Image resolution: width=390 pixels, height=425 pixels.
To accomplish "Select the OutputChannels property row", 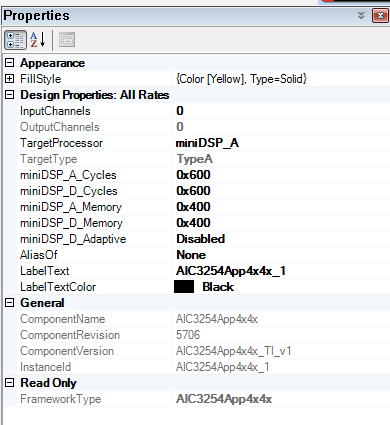I will coord(203,127).
